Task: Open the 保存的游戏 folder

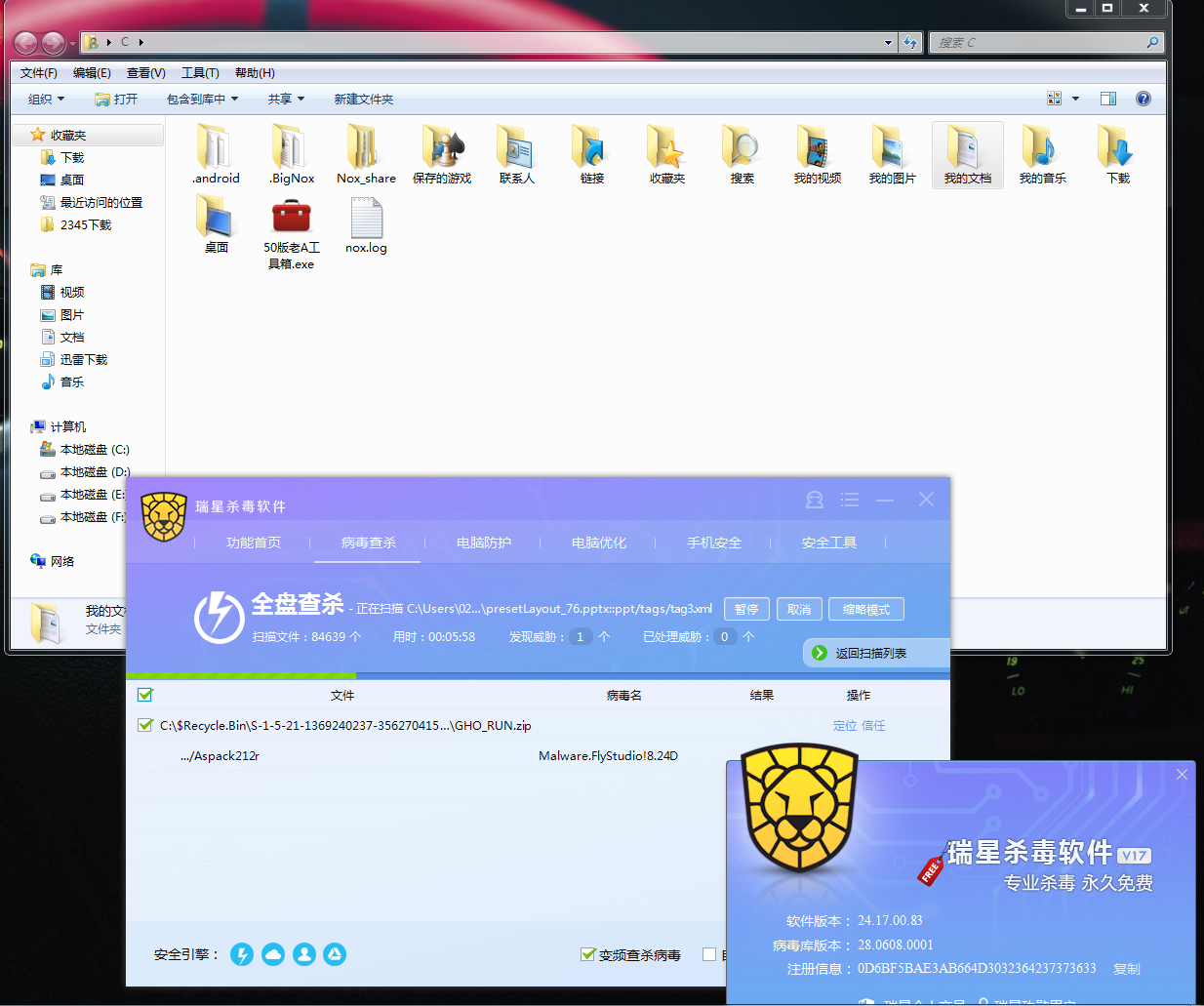Action: 442,154
